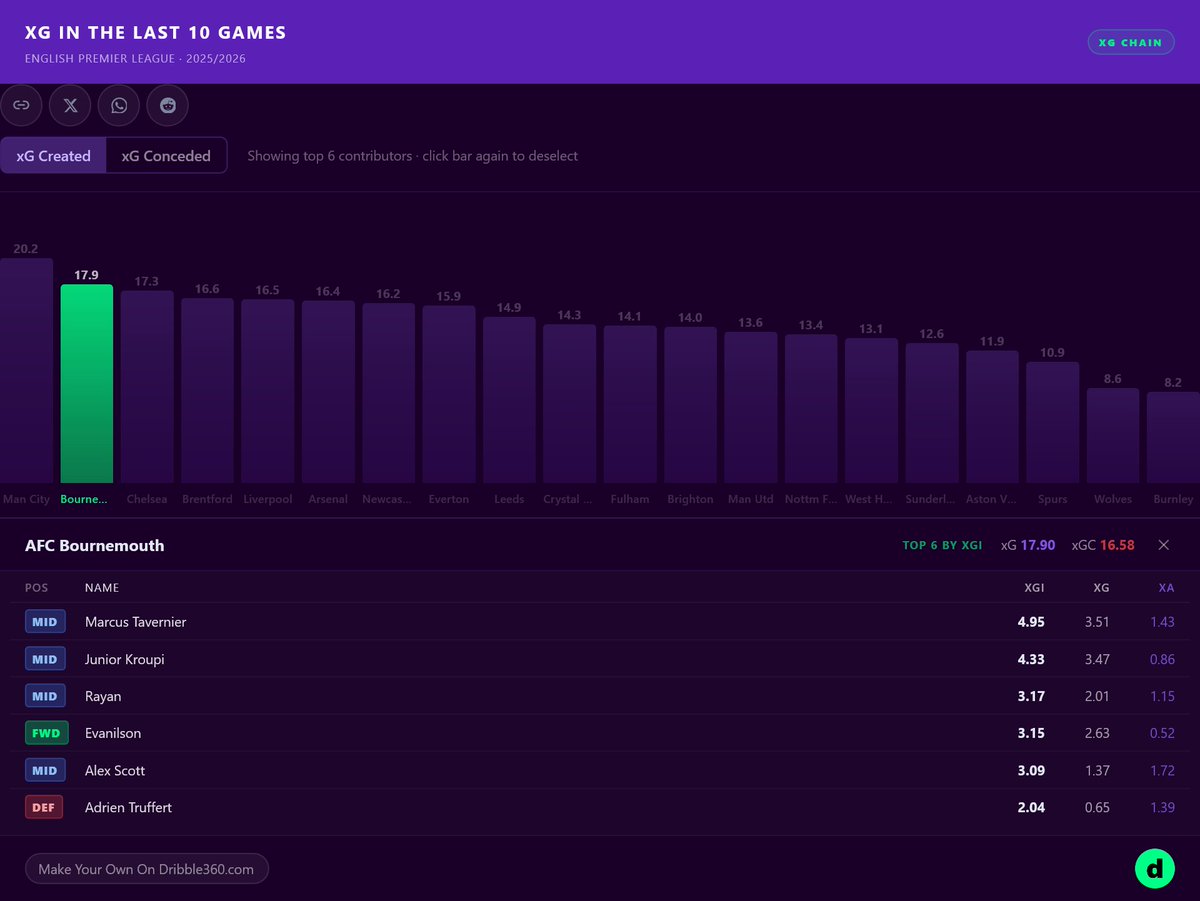Click the xG 17.90 total
Image resolution: width=1200 pixels, height=901 pixels.
coord(1028,545)
